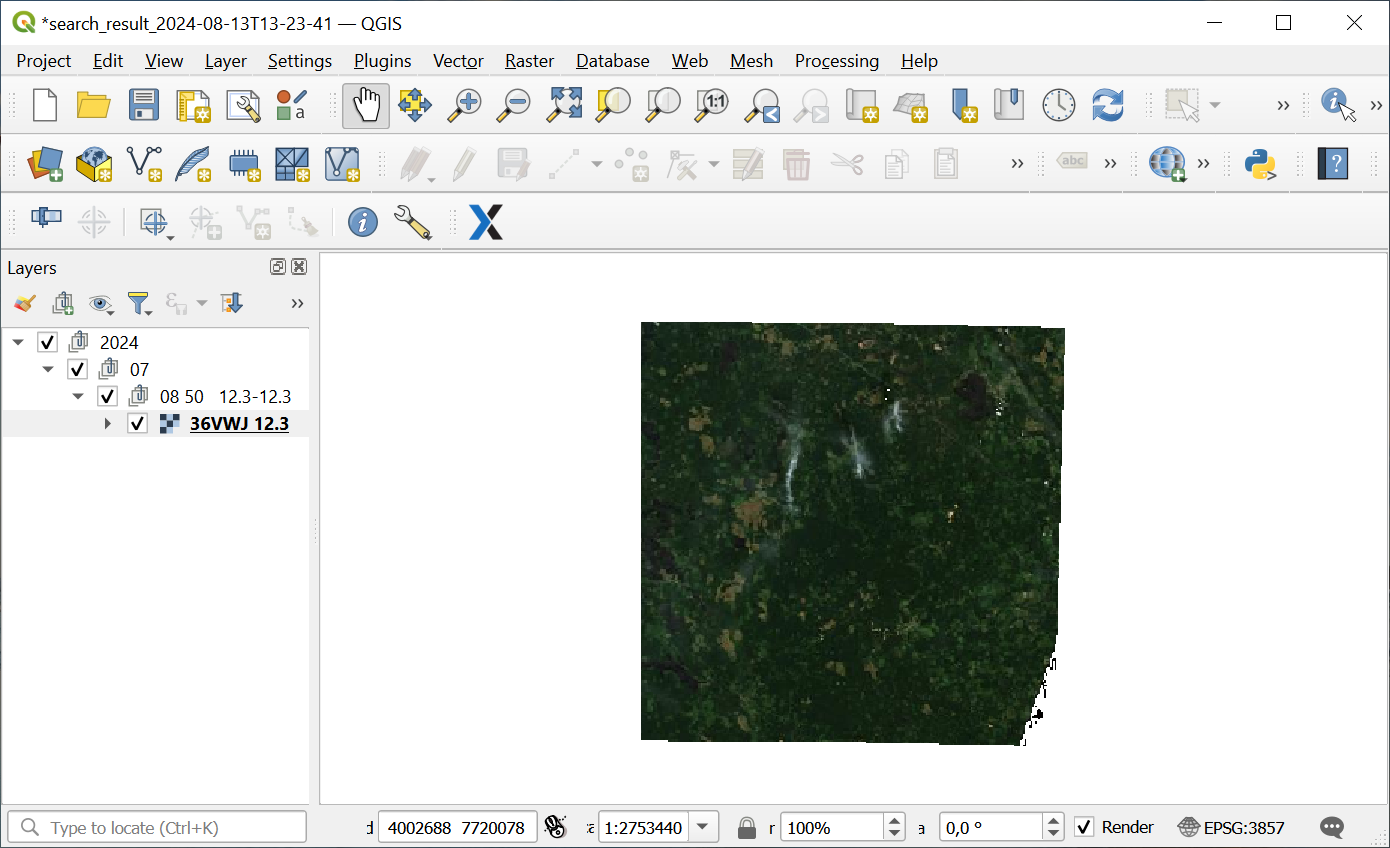
Task: Expand the 36VWJ 12.3 layer entry
Action: pyautogui.click(x=107, y=422)
